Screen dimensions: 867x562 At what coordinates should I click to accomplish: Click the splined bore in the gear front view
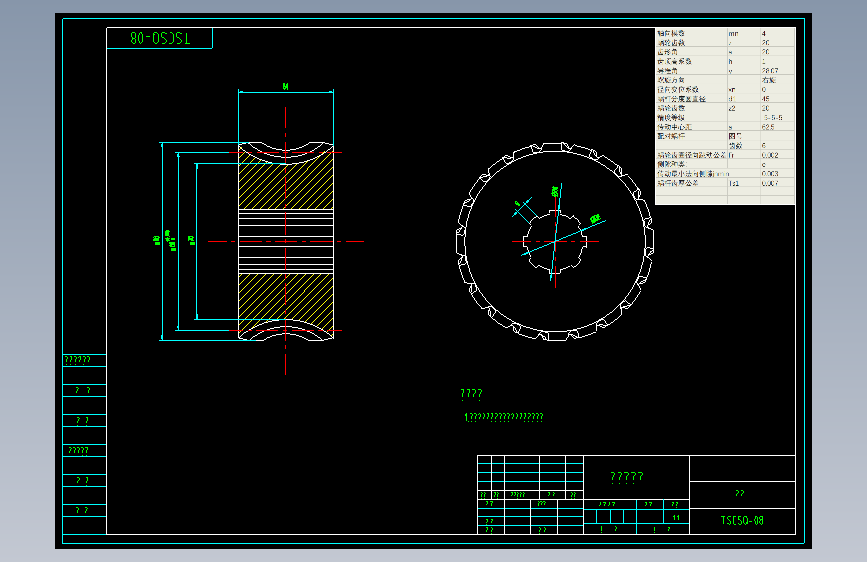point(555,241)
